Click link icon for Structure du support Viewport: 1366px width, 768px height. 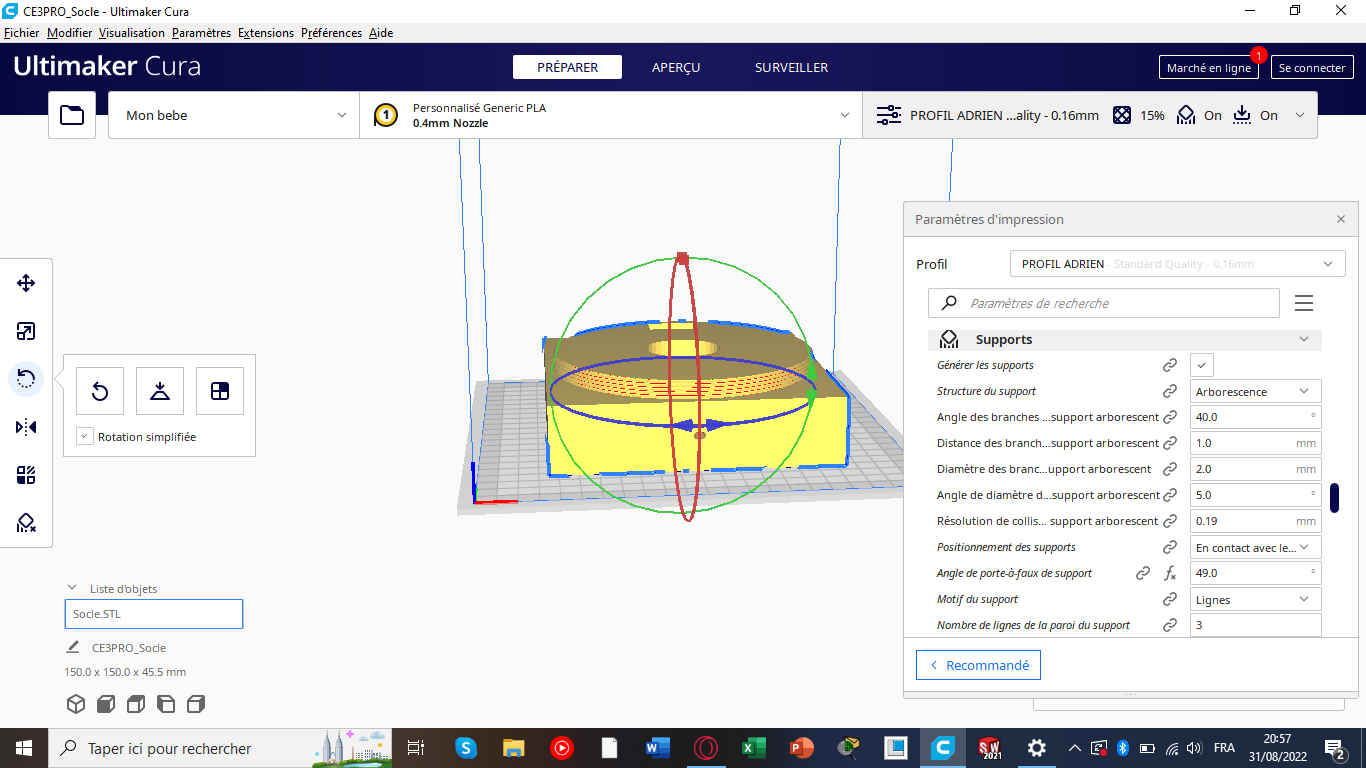click(x=1169, y=391)
